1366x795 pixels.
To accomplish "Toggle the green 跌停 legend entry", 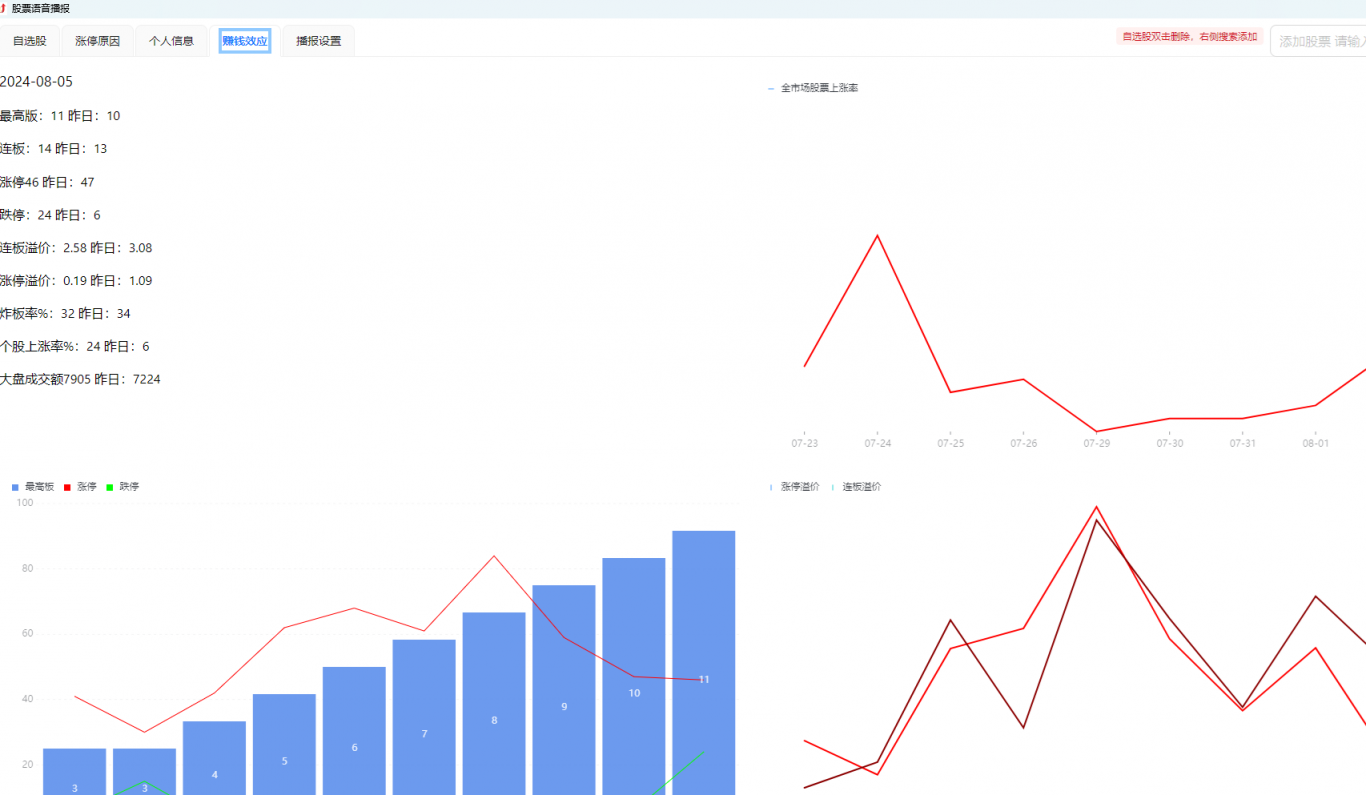I will pos(123,487).
